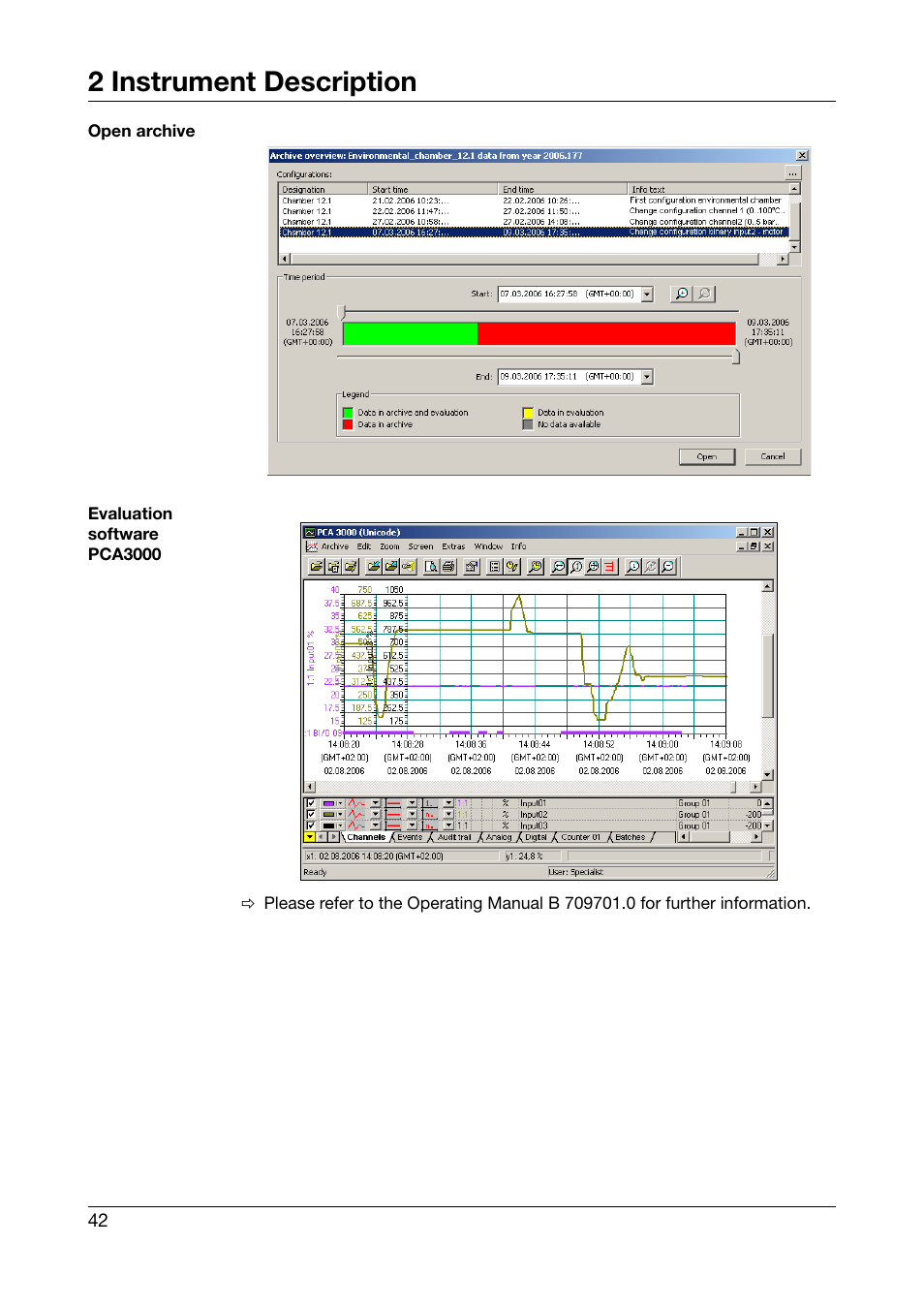Open the Archive menu
This screenshot has width=924, height=1308.
coord(335,546)
